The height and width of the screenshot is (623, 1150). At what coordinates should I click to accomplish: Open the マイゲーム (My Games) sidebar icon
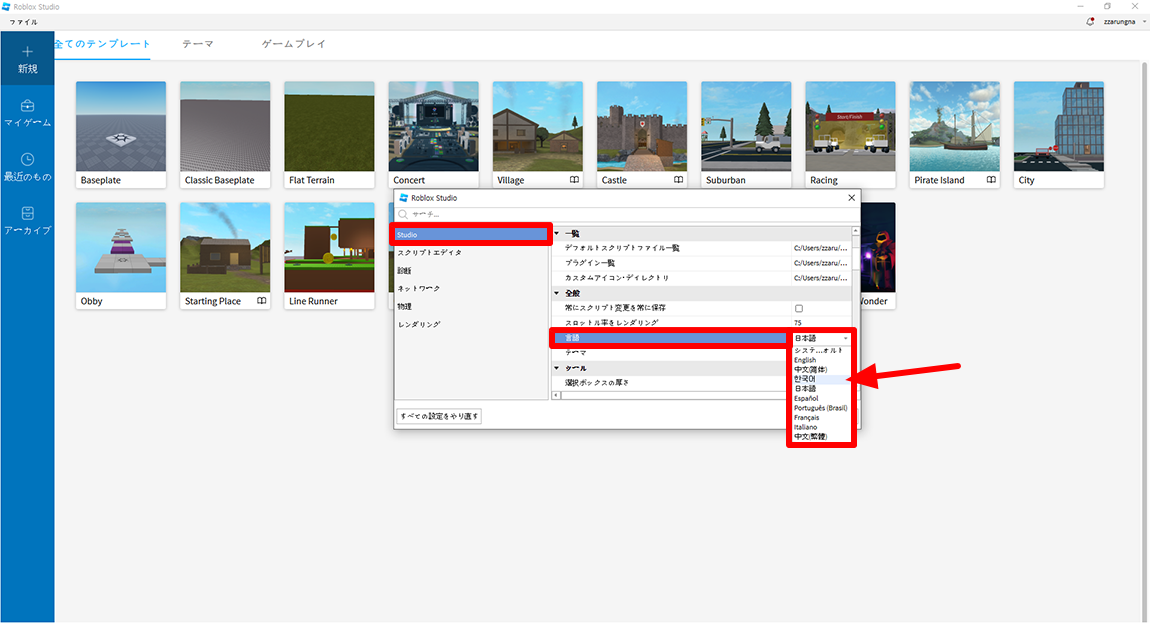coord(27,106)
